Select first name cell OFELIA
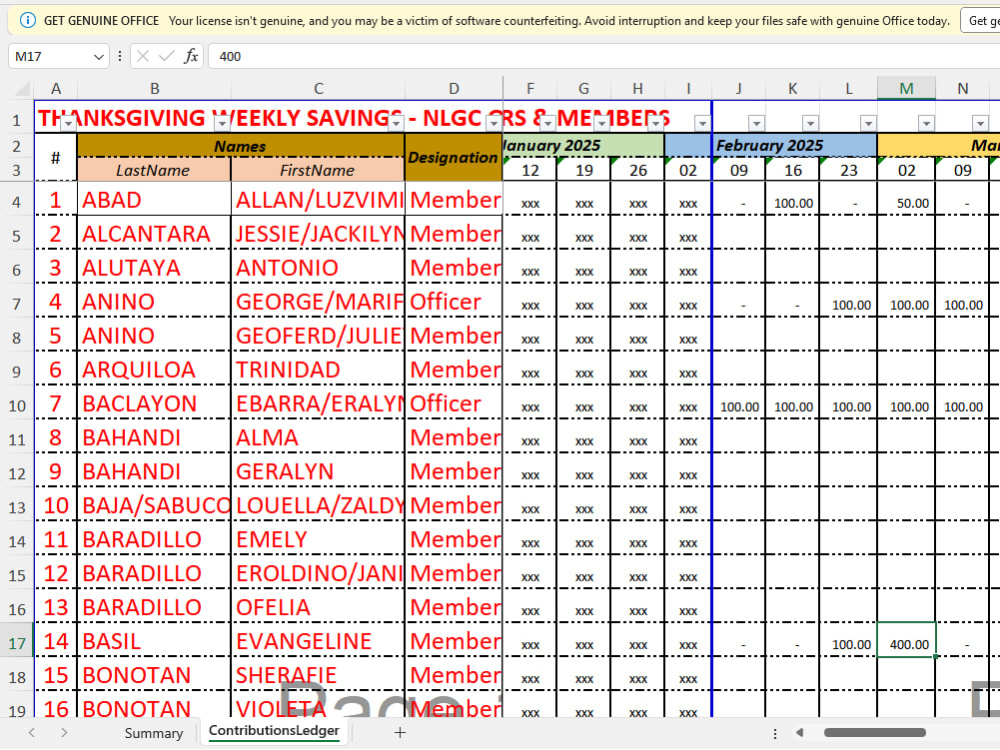 pos(318,607)
